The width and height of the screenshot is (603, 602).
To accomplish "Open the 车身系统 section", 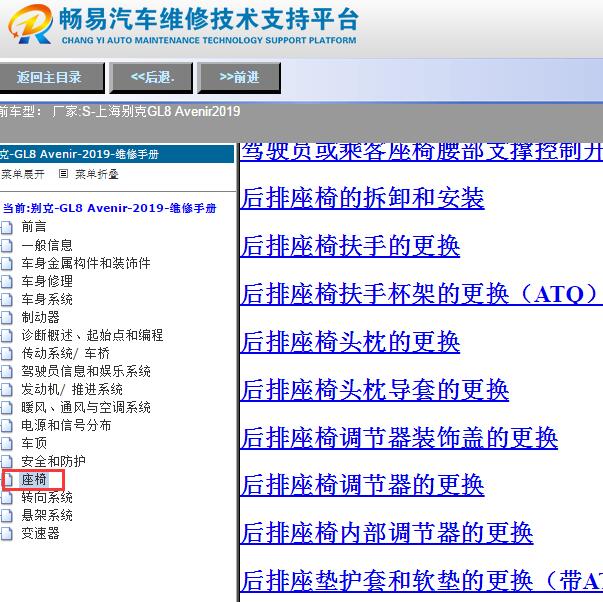I will (47, 299).
